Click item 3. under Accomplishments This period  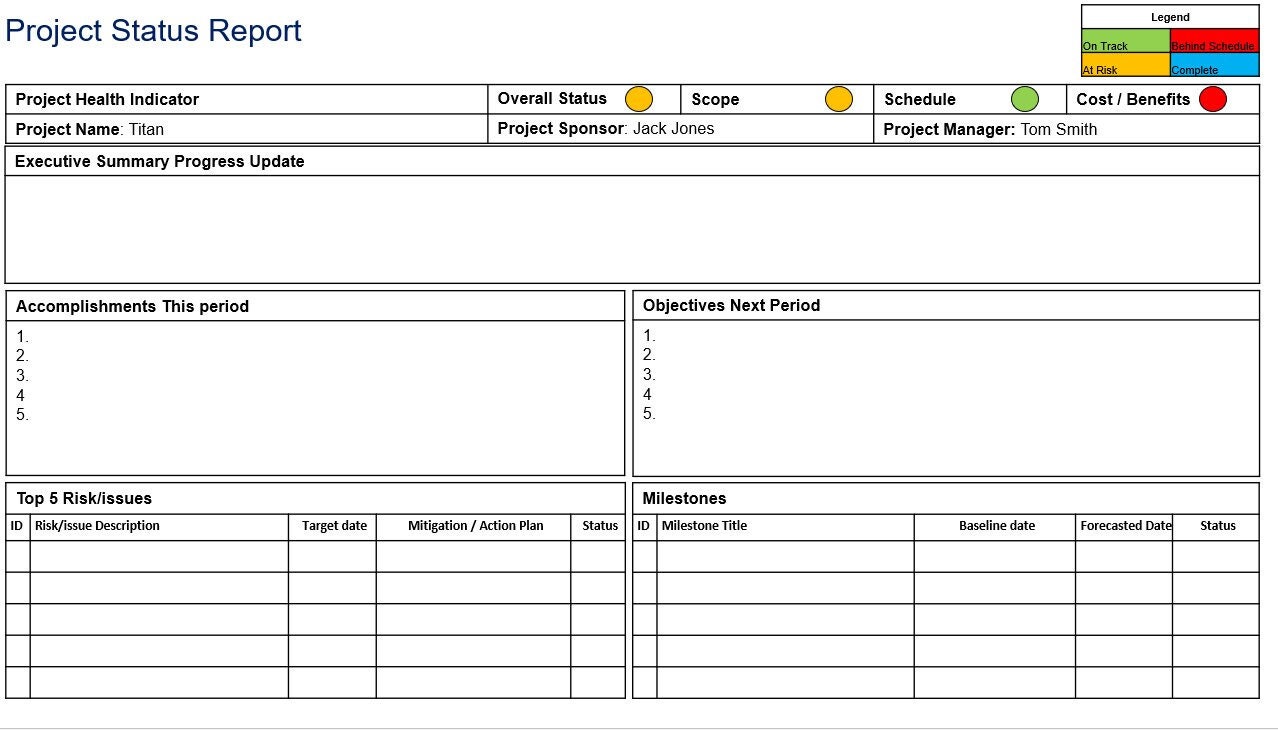[22, 376]
